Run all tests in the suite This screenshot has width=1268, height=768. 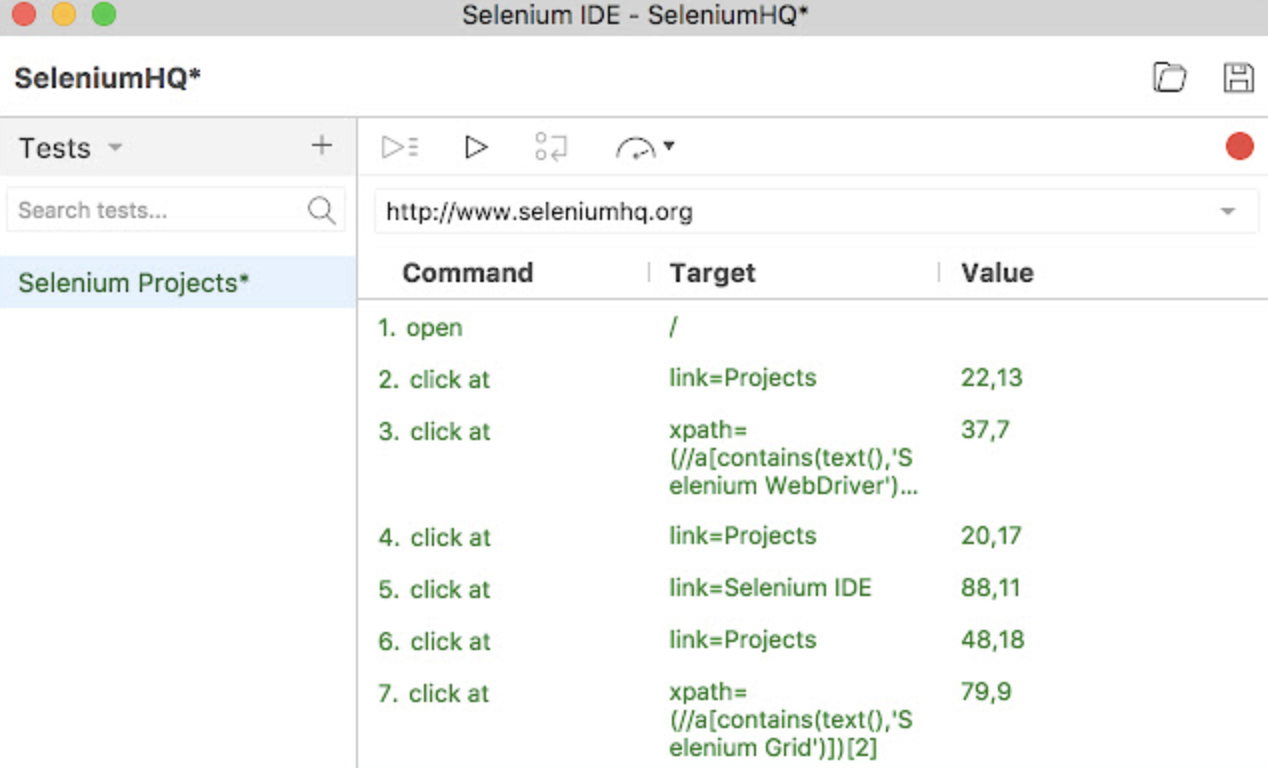click(400, 148)
